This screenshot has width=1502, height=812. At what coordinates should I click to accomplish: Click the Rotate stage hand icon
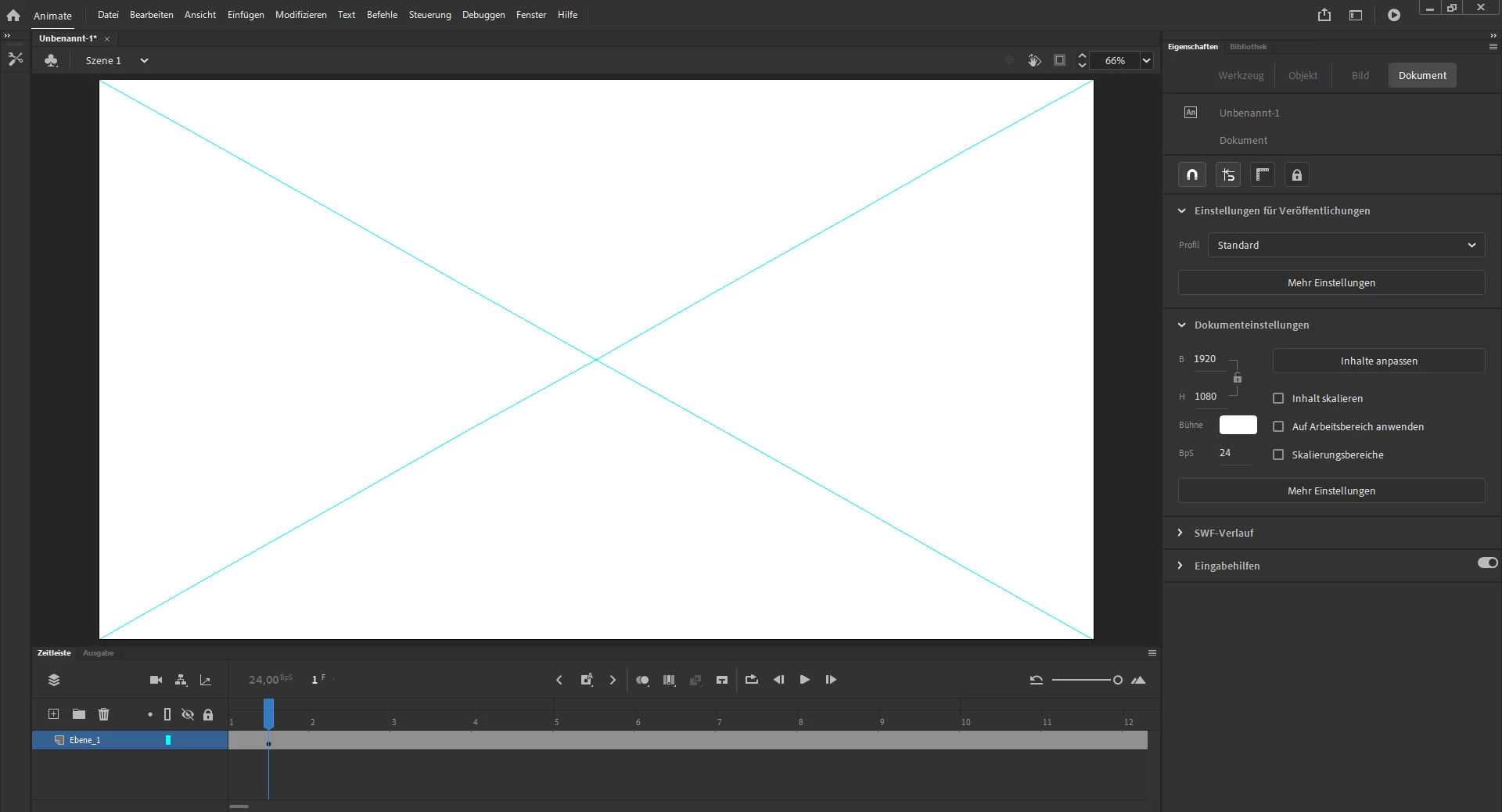click(1034, 60)
